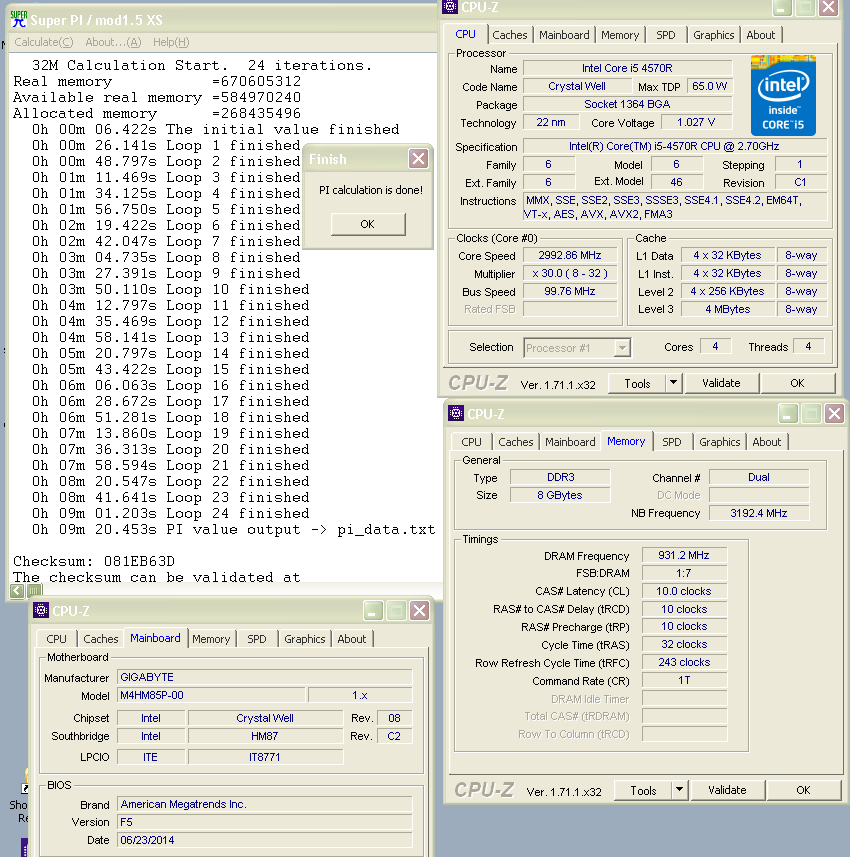Viewport: 850px width, 857px height.
Task: Expand Tools dropdown arrow in top CPU-Z window
Action: [x=673, y=384]
